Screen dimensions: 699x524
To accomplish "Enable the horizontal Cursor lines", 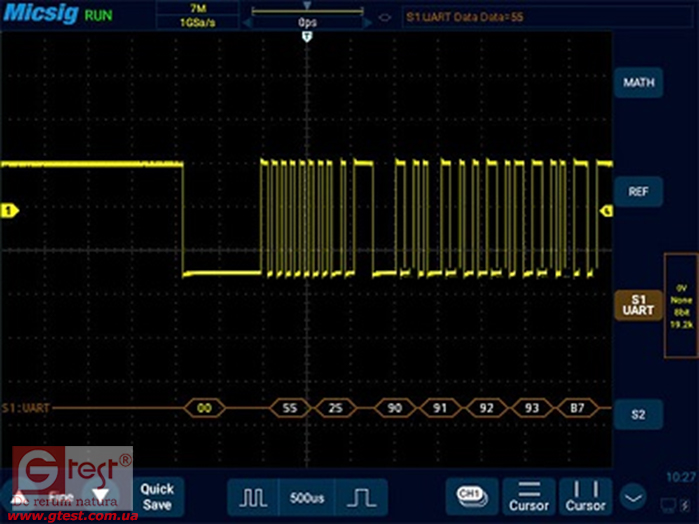I will coord(528,496).
